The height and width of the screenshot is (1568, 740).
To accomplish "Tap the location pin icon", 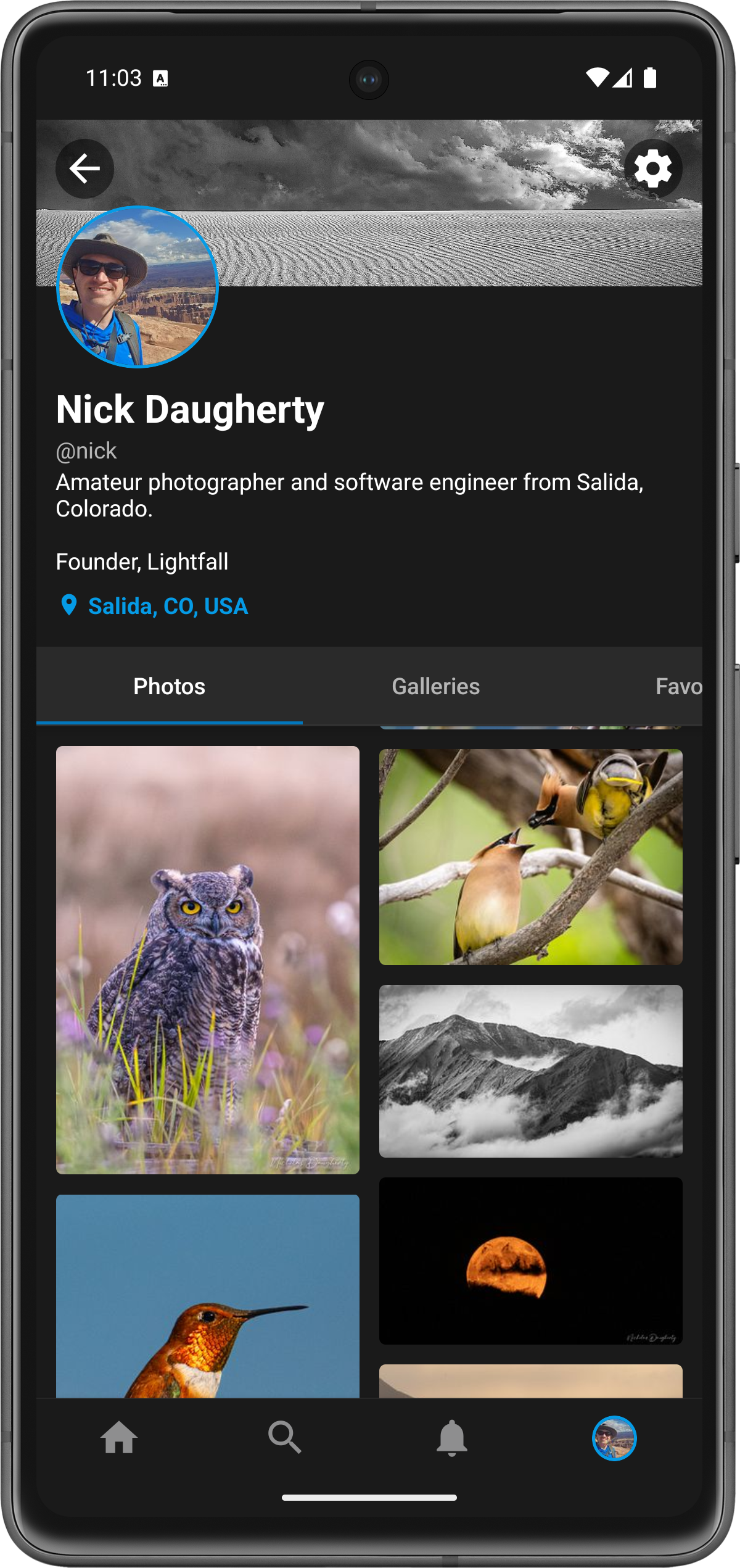I will [x=69, y=605].
